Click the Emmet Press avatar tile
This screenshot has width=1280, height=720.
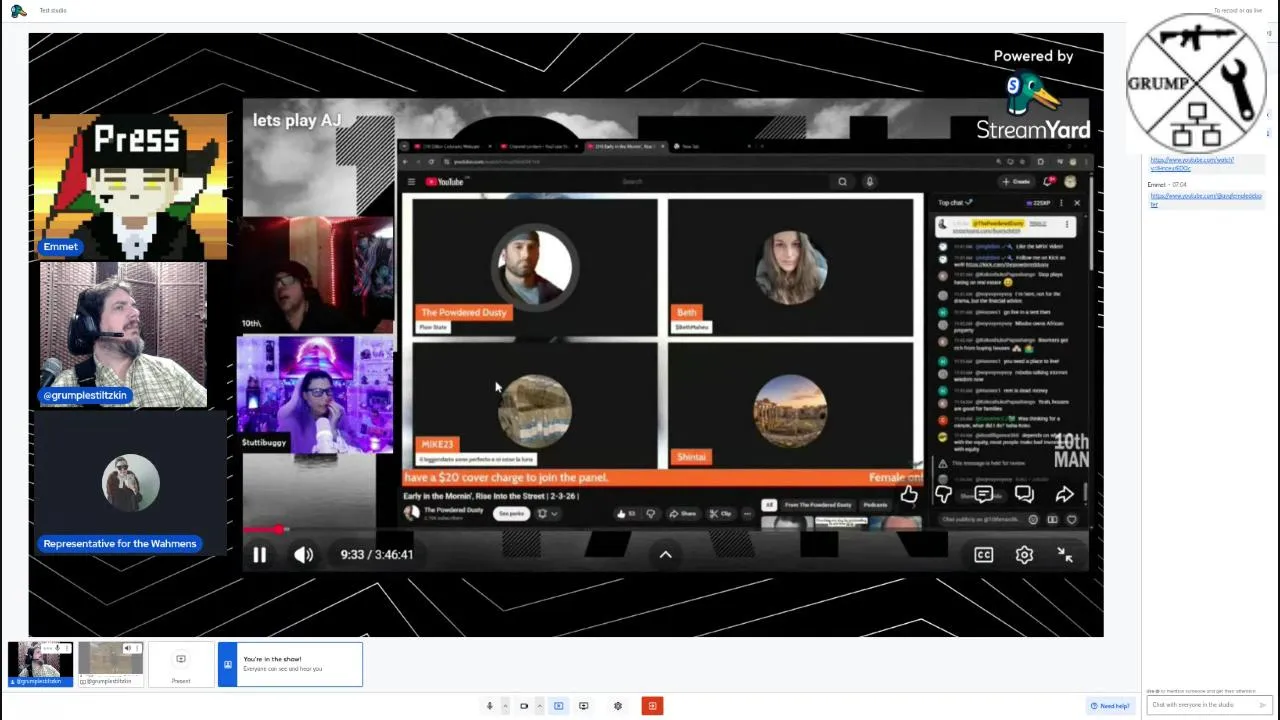[131, 187]
